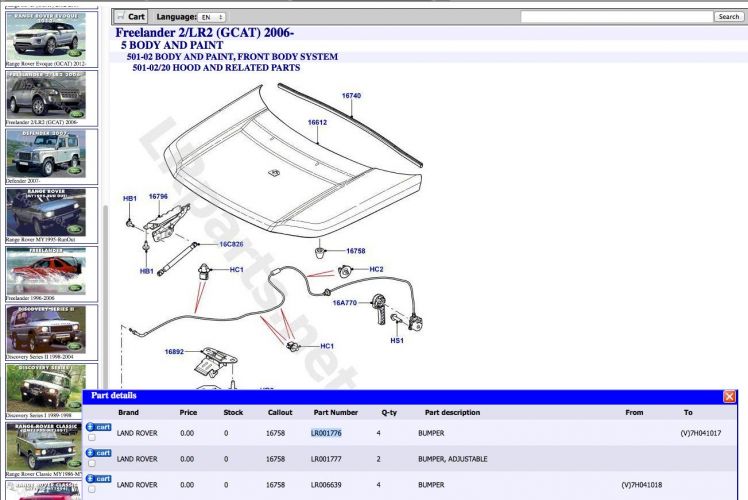Add LR001777 adjustable bumper to cart

(x=99, y=453)
